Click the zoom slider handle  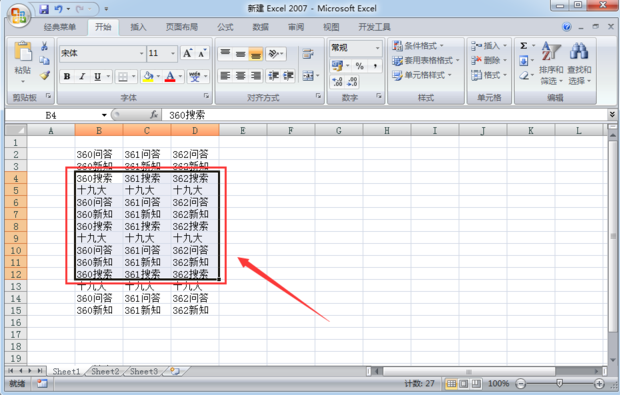[x=560, y=383]
